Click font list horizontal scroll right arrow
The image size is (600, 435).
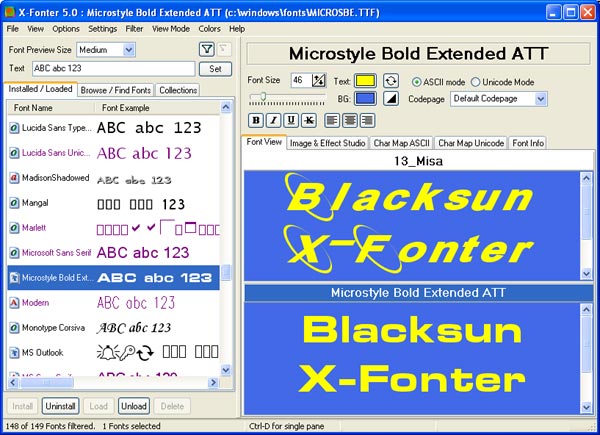[x=213, y=382]
